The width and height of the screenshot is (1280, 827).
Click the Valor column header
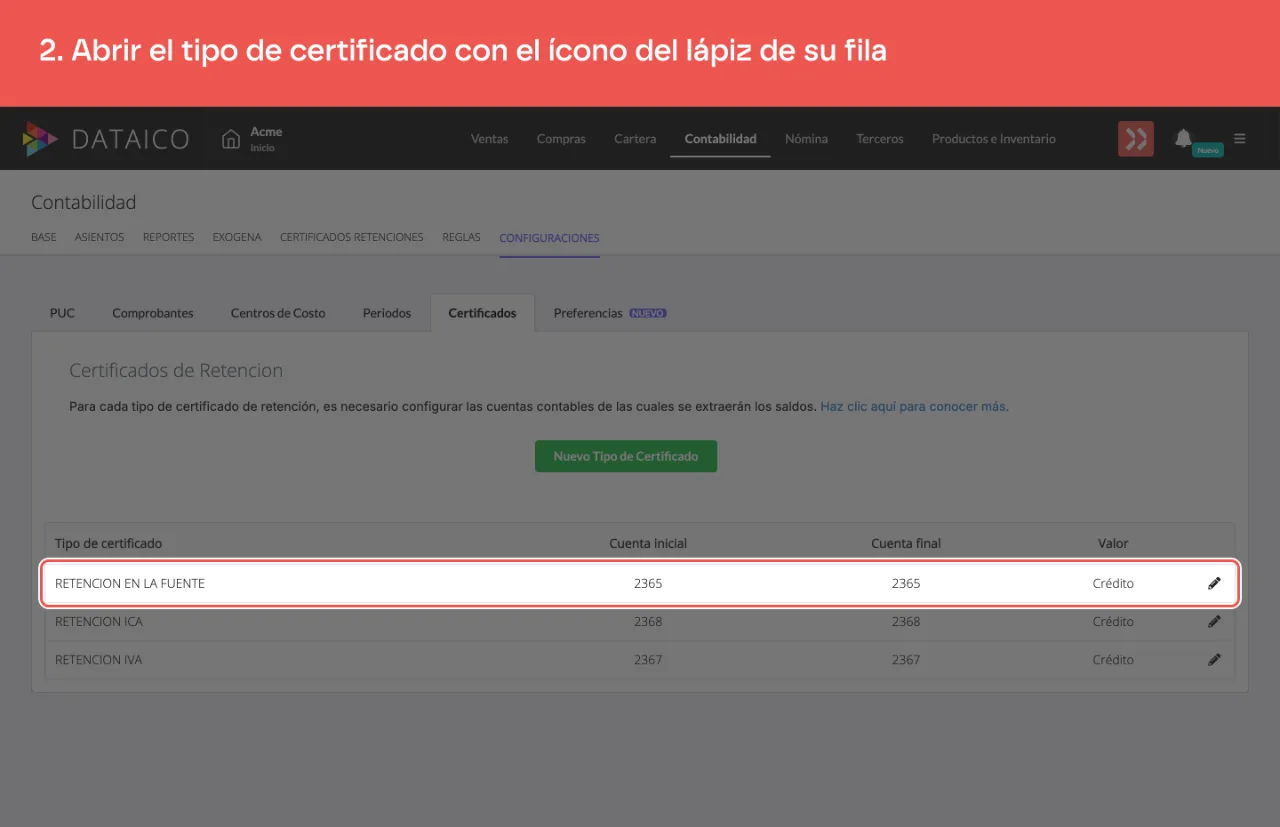coord(1113,543)
